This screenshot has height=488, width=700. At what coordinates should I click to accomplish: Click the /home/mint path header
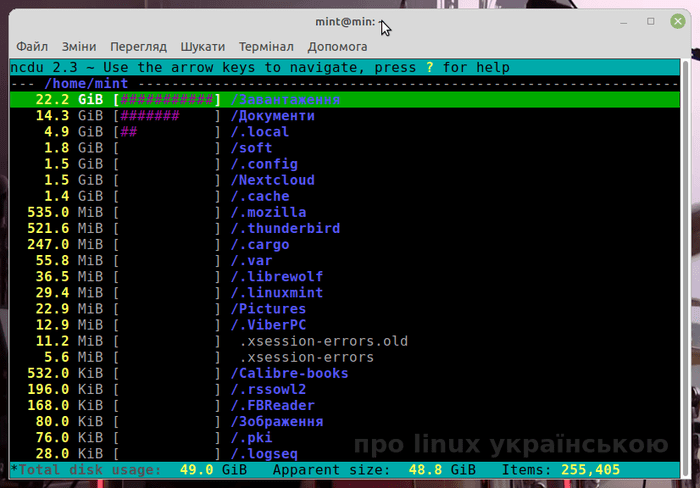[86, 83]
